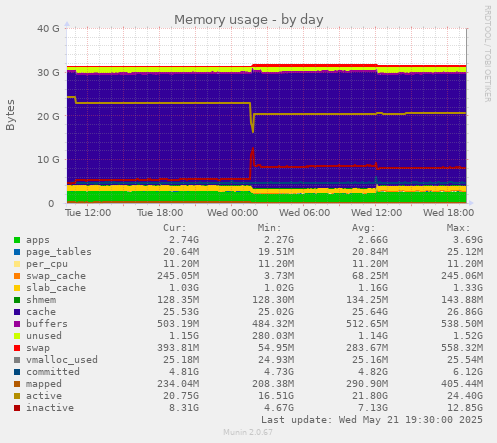Click the pale yellow per_cpu legend swatch
This screenshot has height=443, width=497.
point(17,264)
